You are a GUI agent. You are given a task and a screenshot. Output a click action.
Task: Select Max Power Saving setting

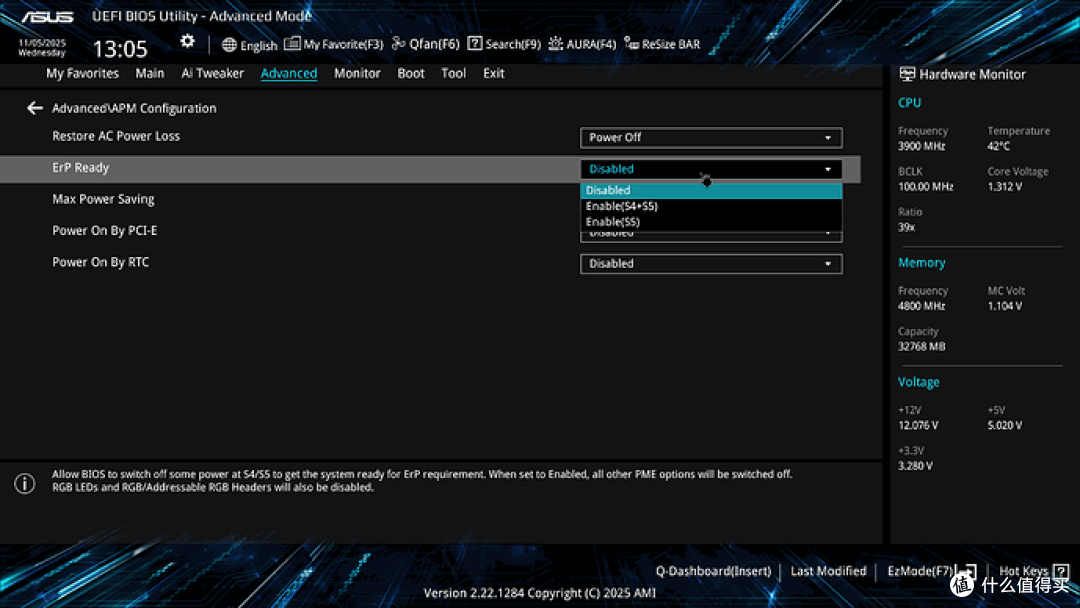[103, 199]
